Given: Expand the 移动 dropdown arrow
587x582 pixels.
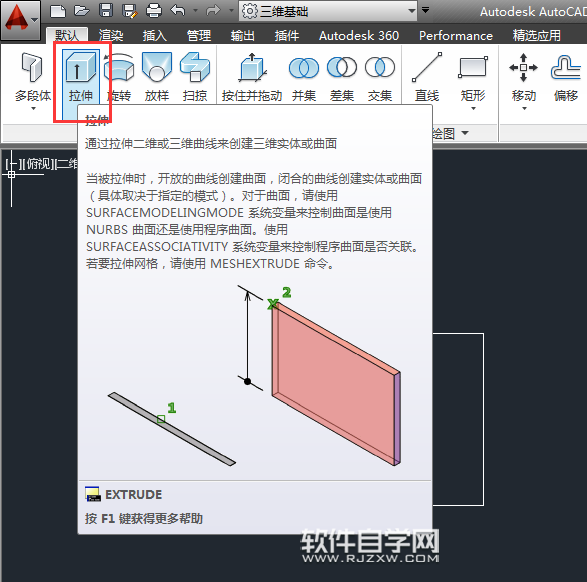Looking at the screenshot, I should point(524,109).
